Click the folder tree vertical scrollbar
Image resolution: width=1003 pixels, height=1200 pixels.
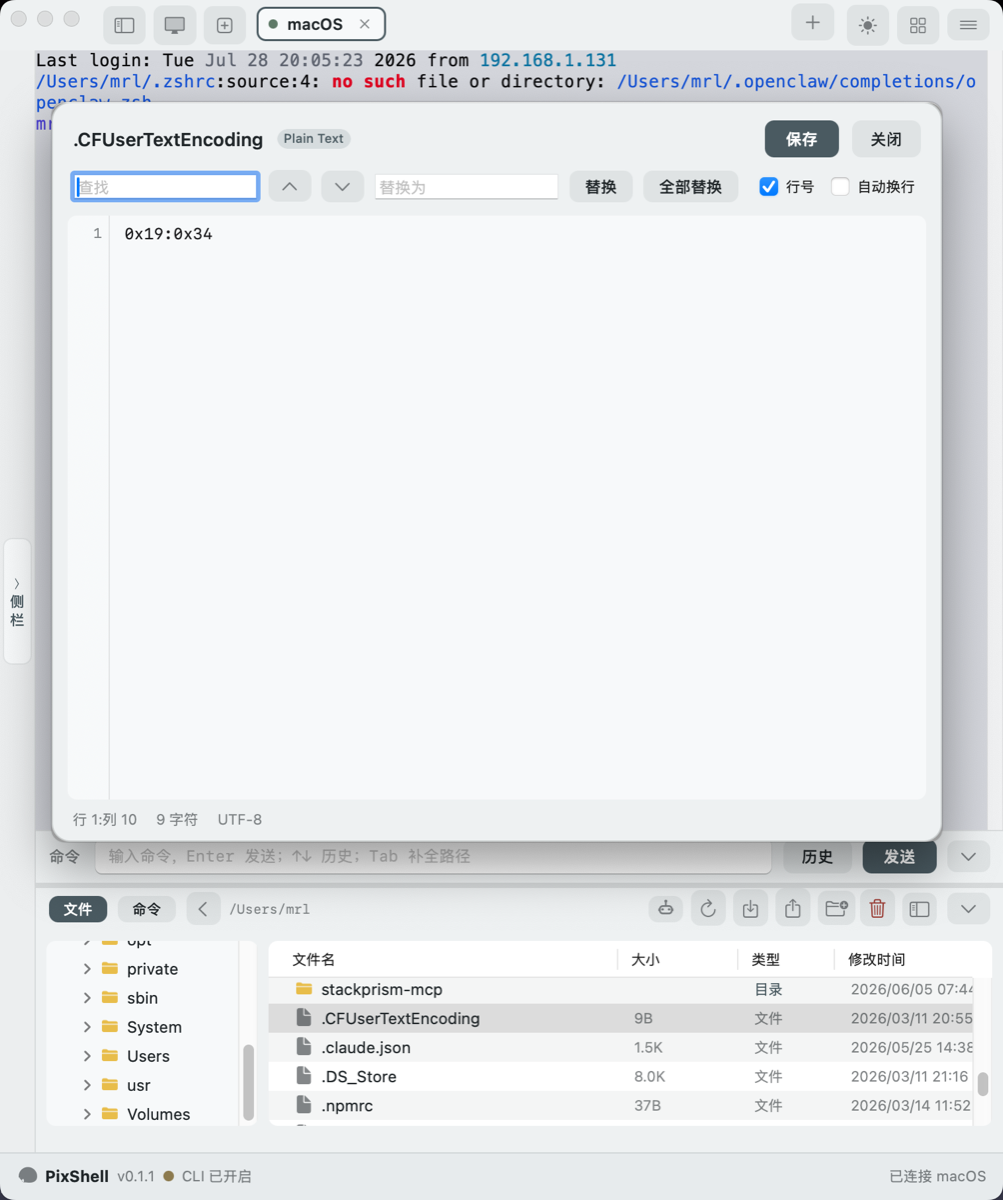[248, 1082]
